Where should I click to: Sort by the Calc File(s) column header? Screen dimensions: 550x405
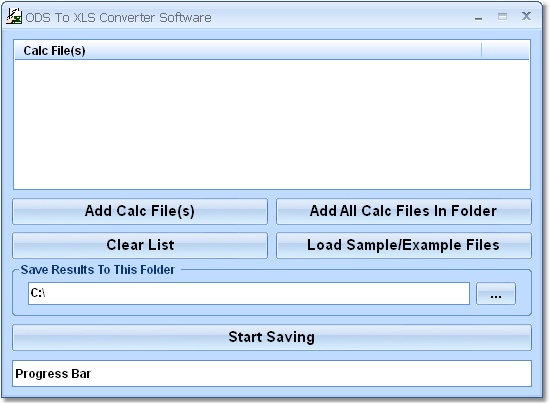click(248, 50)
